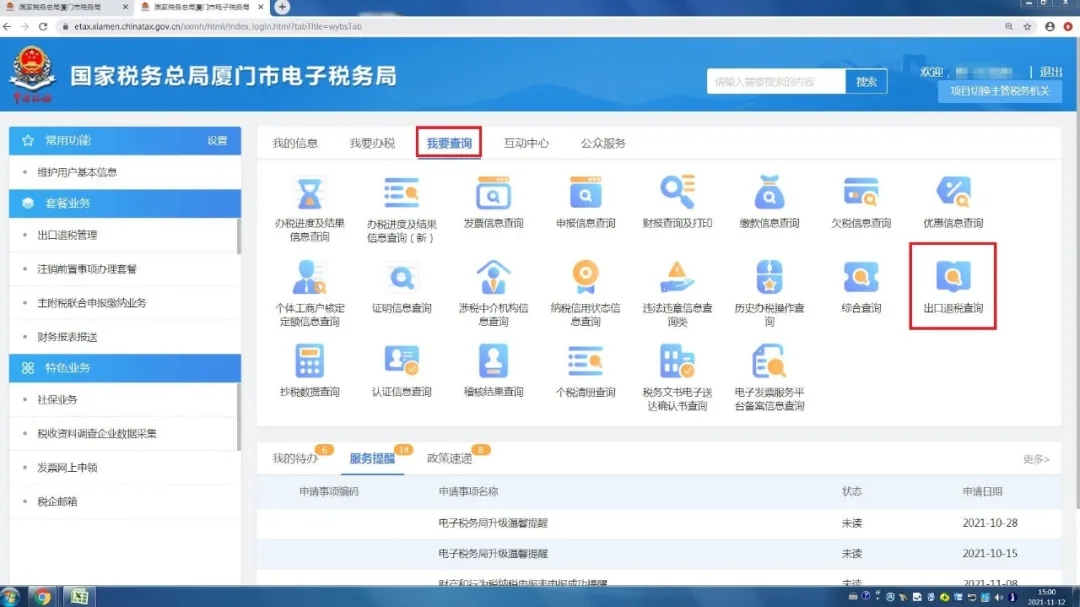Switch to the 我要办税 tab
Image resolution: width=1080 pixels, height=607 pixels.
coord(372,143)
